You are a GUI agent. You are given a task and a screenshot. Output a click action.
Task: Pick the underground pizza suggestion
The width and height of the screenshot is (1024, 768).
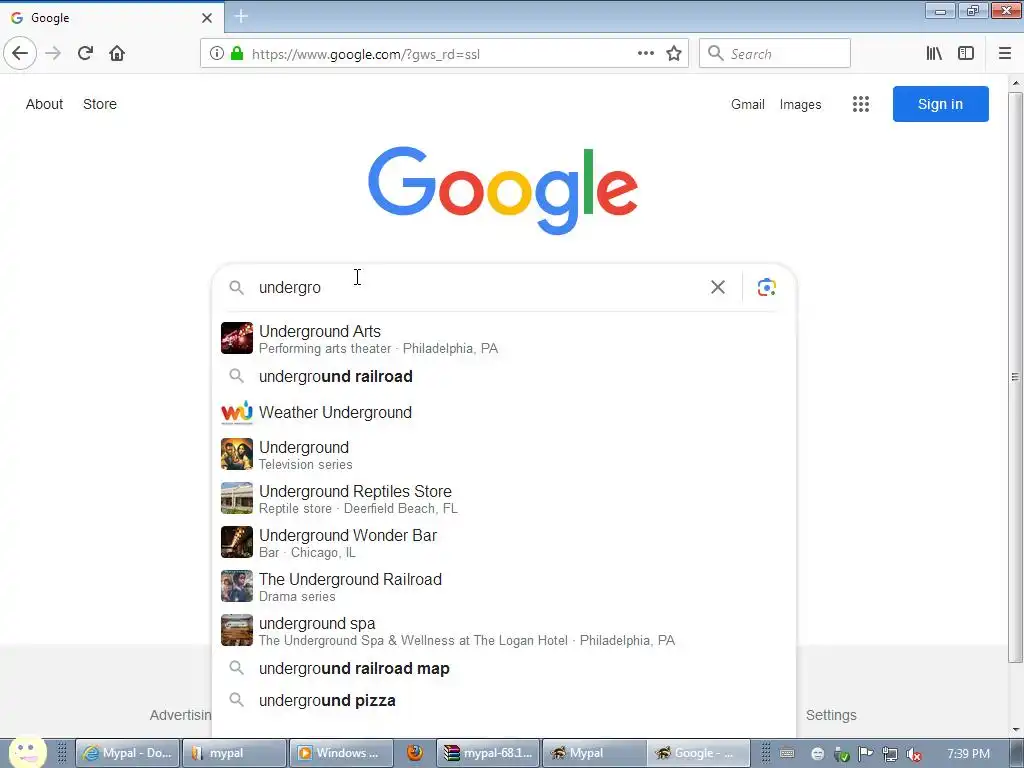(327, 700)
